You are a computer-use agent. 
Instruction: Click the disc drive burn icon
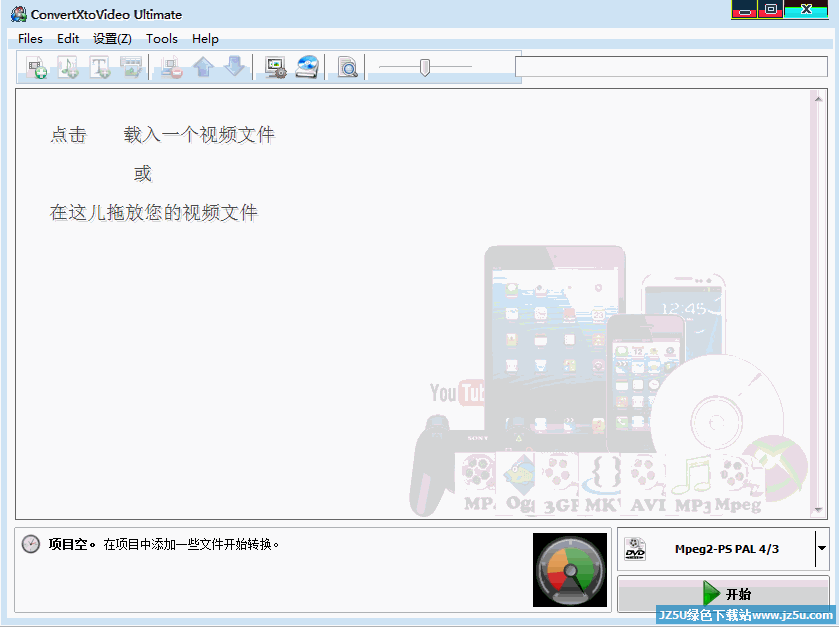(307, 67)
